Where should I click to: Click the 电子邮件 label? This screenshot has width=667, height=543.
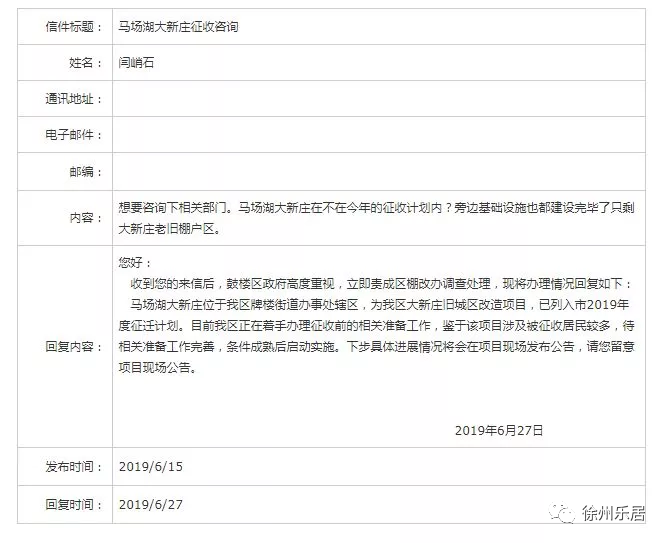click(x=74, y=135)
